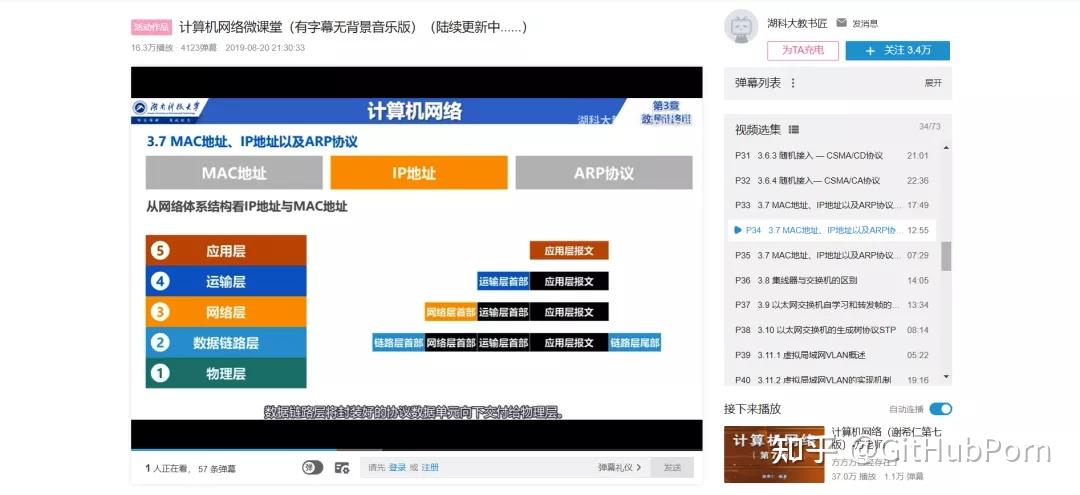Open recommended video title 计算机网络（谢希仁第七版）
The image size is (1080, 495).
(886, 437)
